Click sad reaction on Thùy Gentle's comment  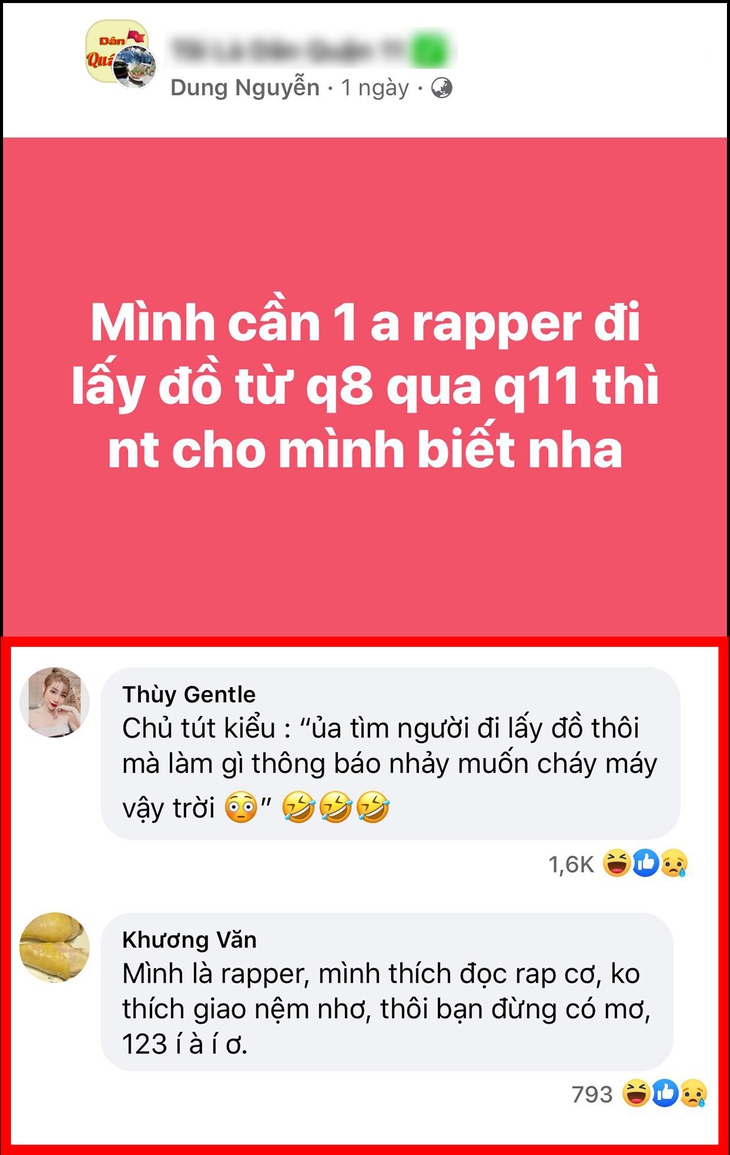point(674,863)
